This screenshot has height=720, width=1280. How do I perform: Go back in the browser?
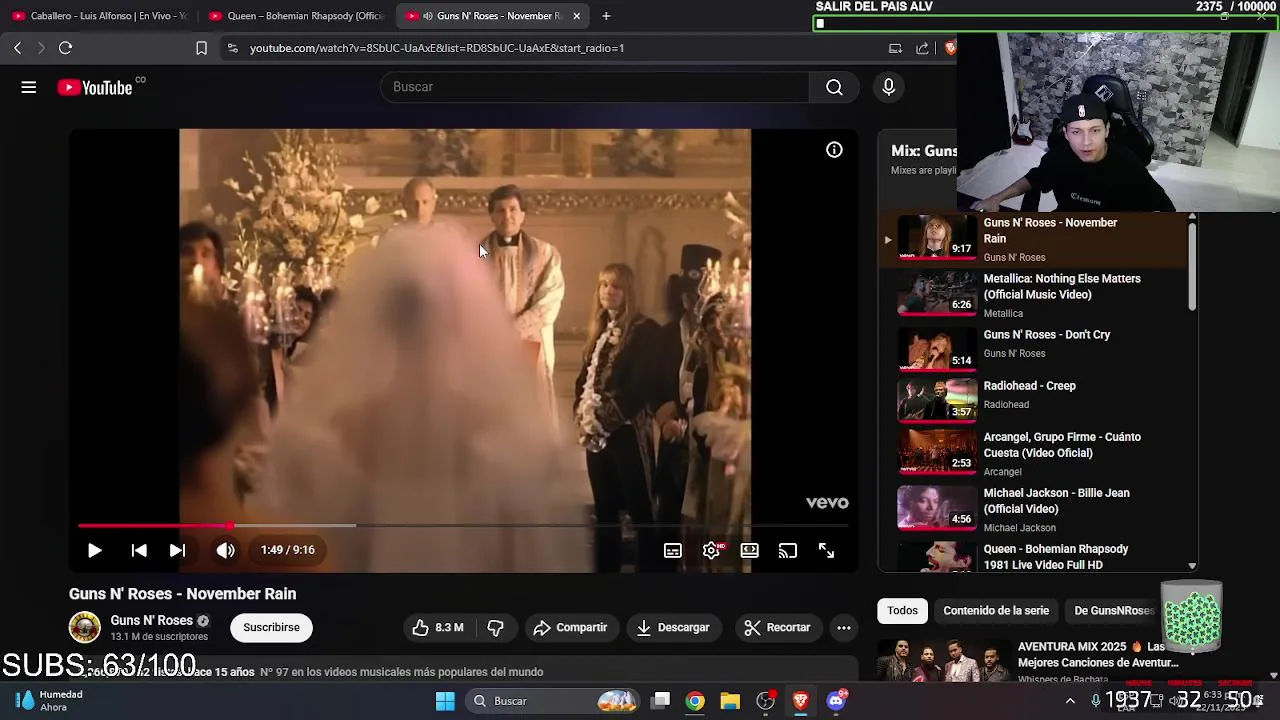tap(17, 48)
